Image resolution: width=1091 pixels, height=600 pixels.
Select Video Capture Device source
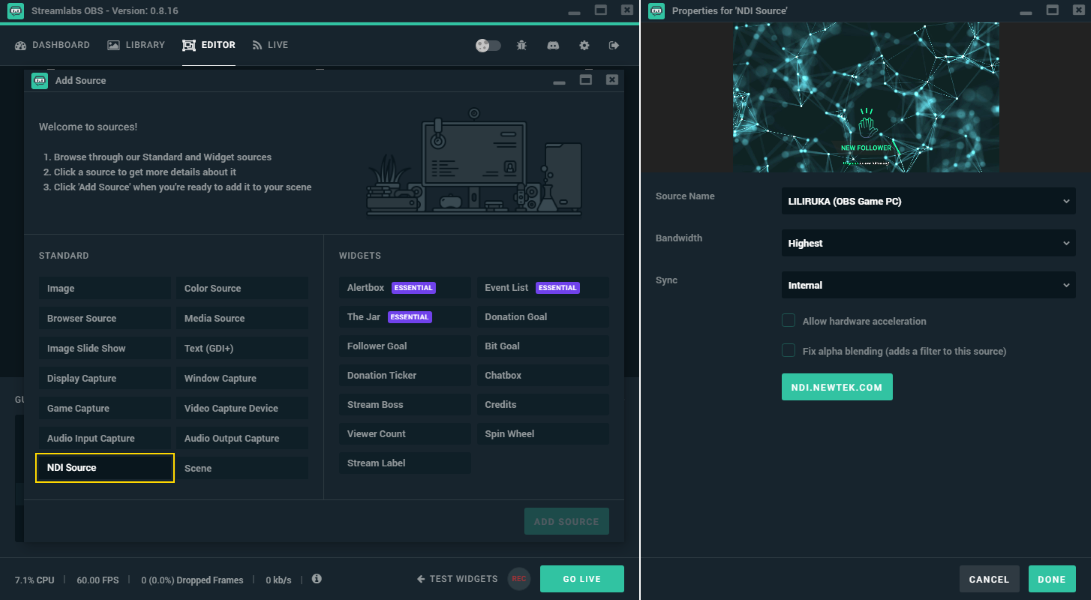(x=241, y=408)
